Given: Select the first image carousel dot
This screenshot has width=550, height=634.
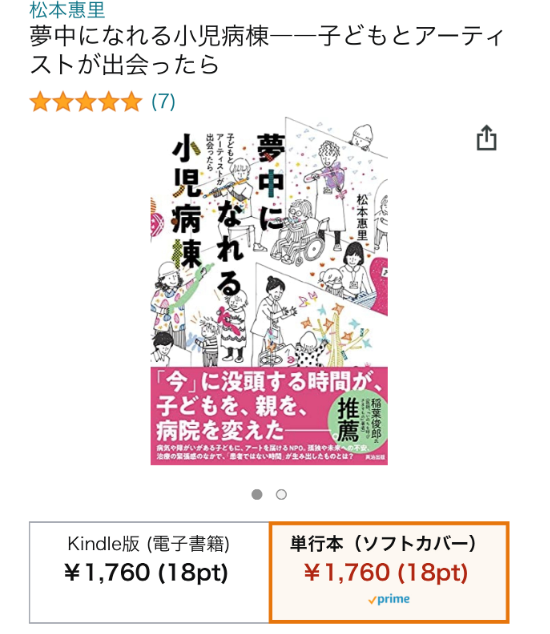Looking at the screenshot, I should 257,495.
